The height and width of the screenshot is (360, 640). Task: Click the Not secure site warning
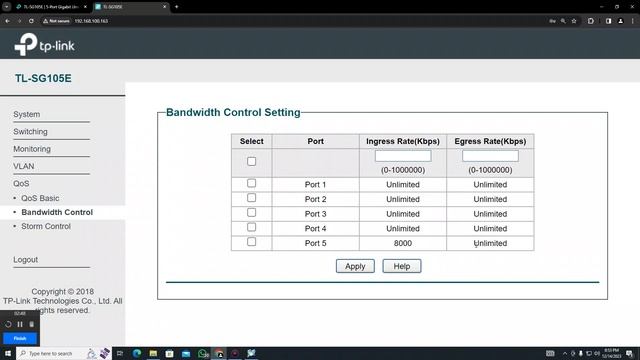pyautogui.click(x=56, y=21)
